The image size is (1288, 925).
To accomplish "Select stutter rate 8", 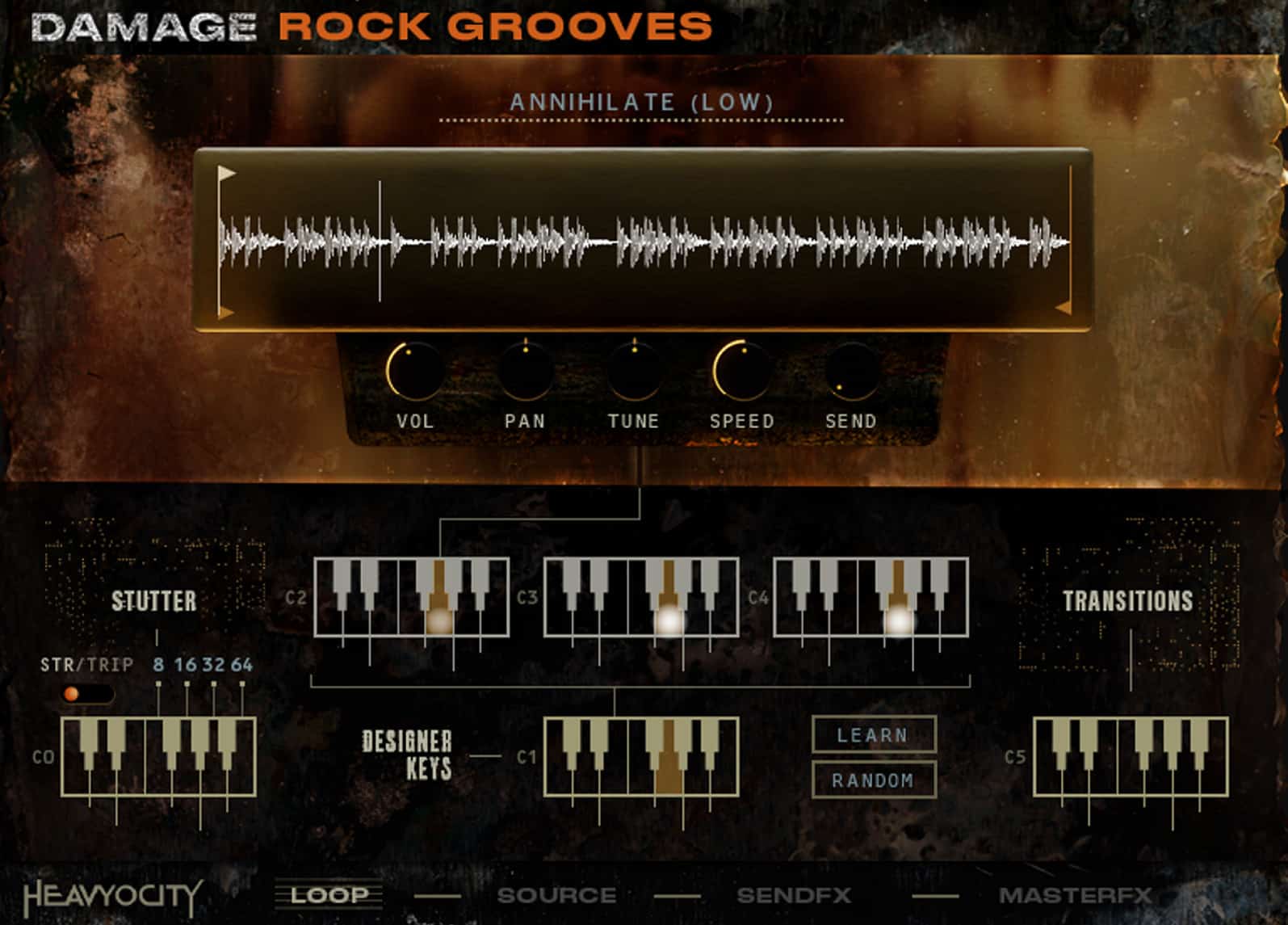I will pyautogui.click(x=158, y=665).
